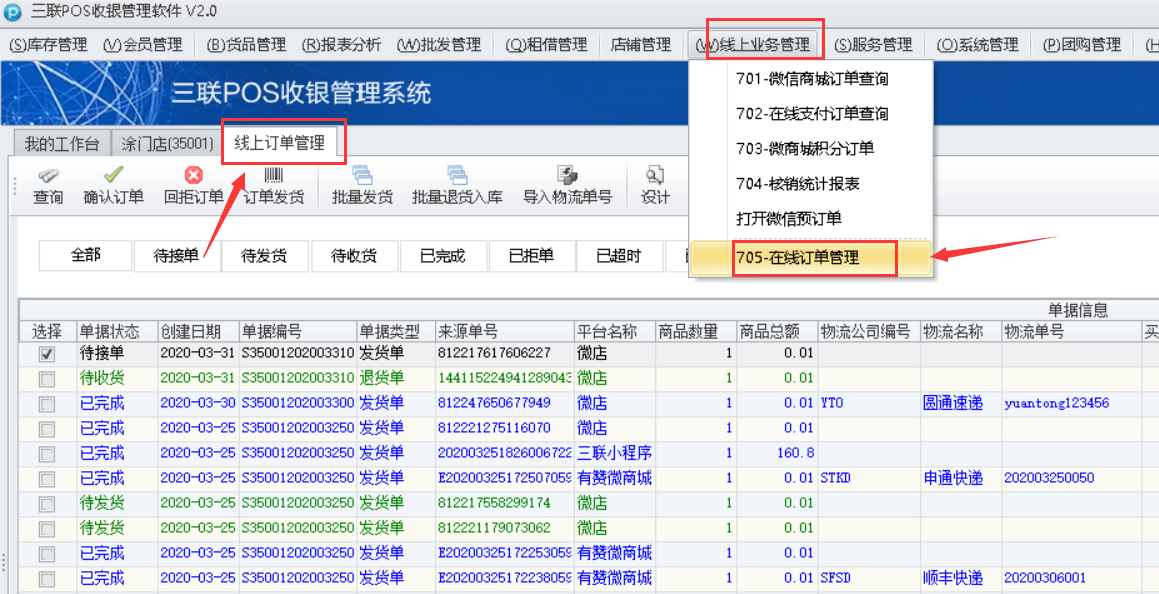Switch to the 我的工作台 tab

click(x=62, y=144)
